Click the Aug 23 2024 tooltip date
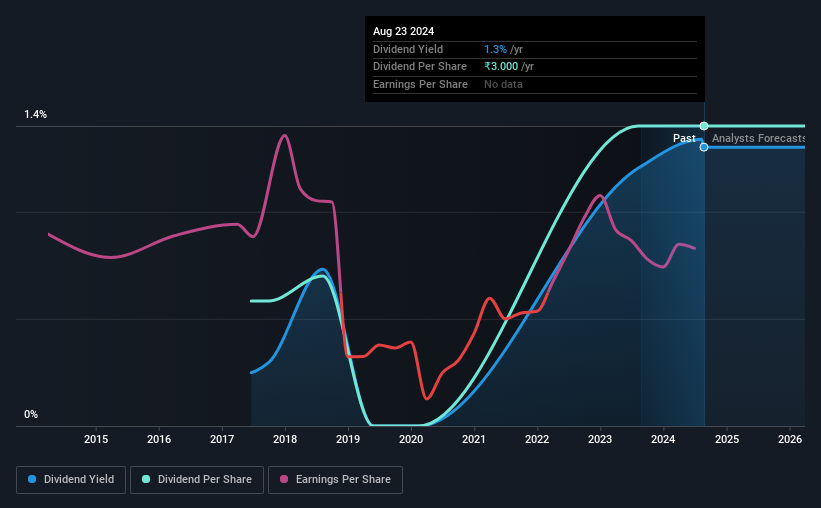Image resolution: width=821 pixels, height=508 pixels. 403,31
